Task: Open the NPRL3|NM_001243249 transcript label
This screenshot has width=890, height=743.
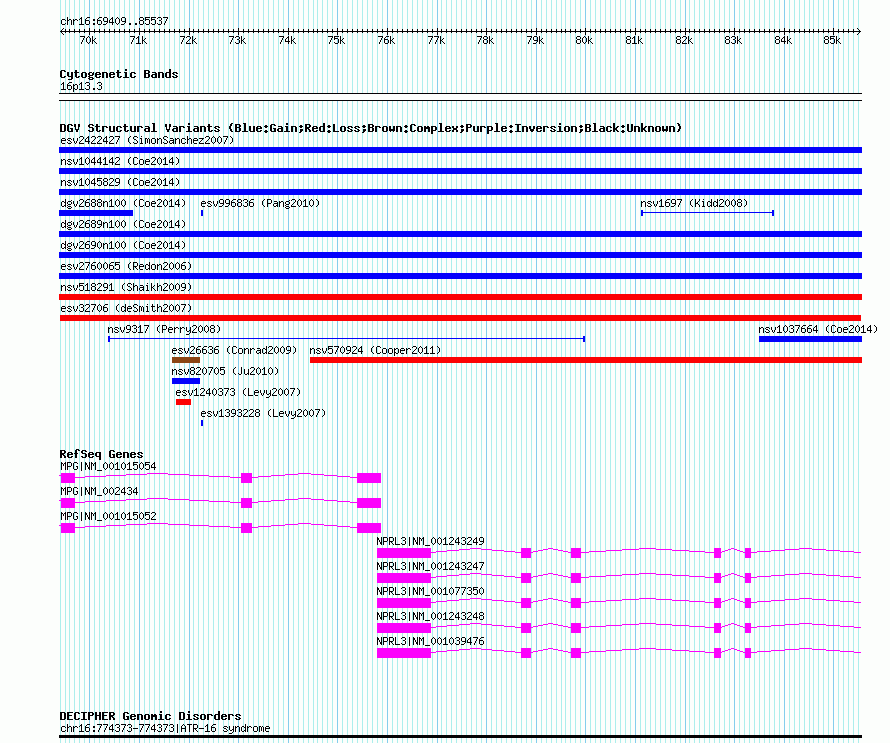Action: tap(430, 541)
